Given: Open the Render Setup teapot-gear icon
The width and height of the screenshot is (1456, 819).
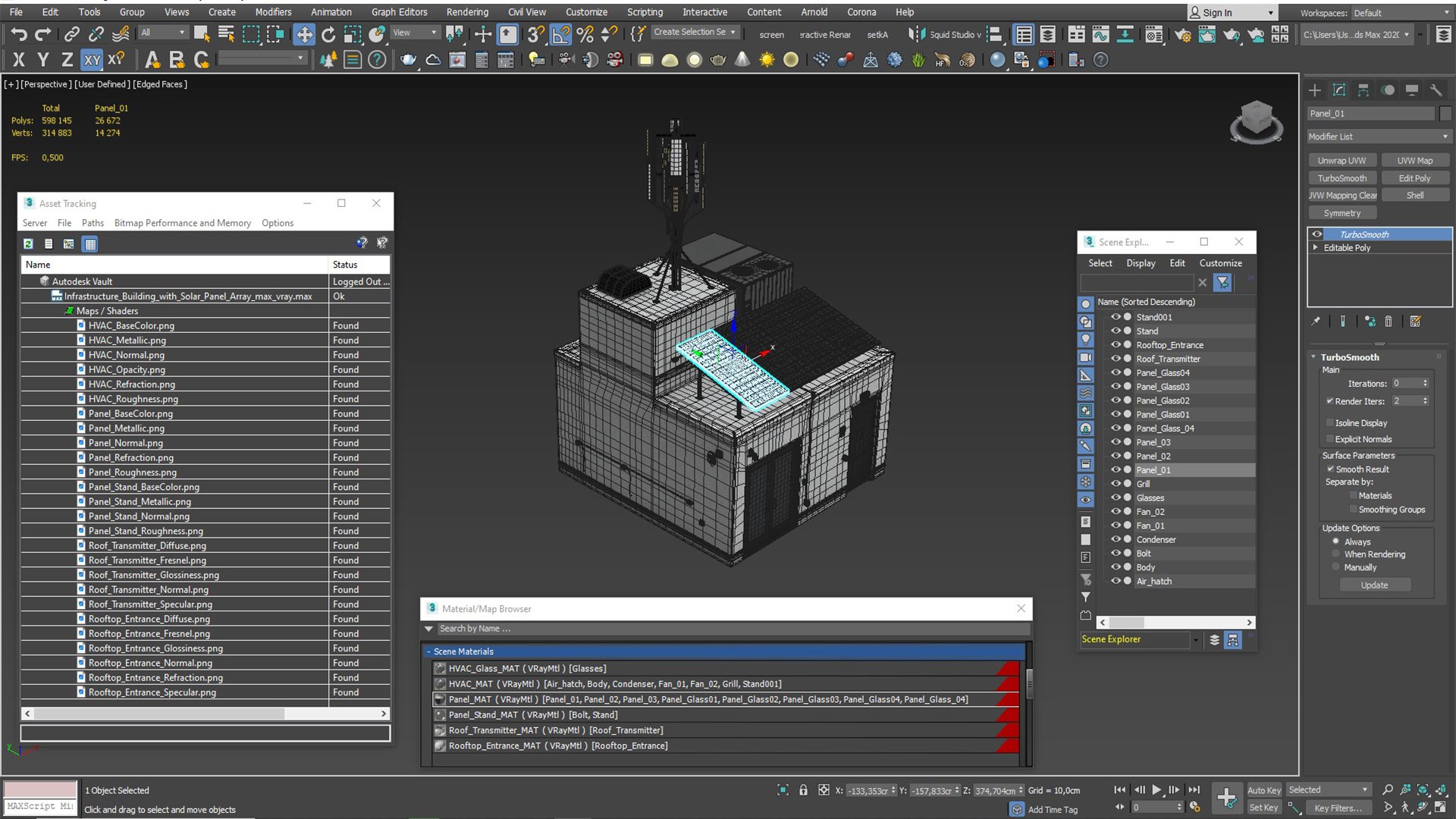Looking at the screenshot, I should pos(1182,34).
